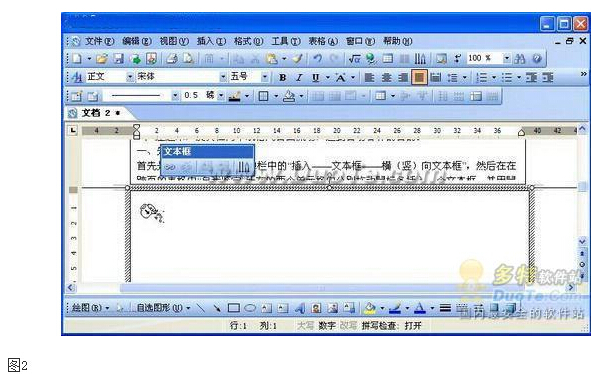
Task: Open the 文件 menu
Action: click(99, 41)
